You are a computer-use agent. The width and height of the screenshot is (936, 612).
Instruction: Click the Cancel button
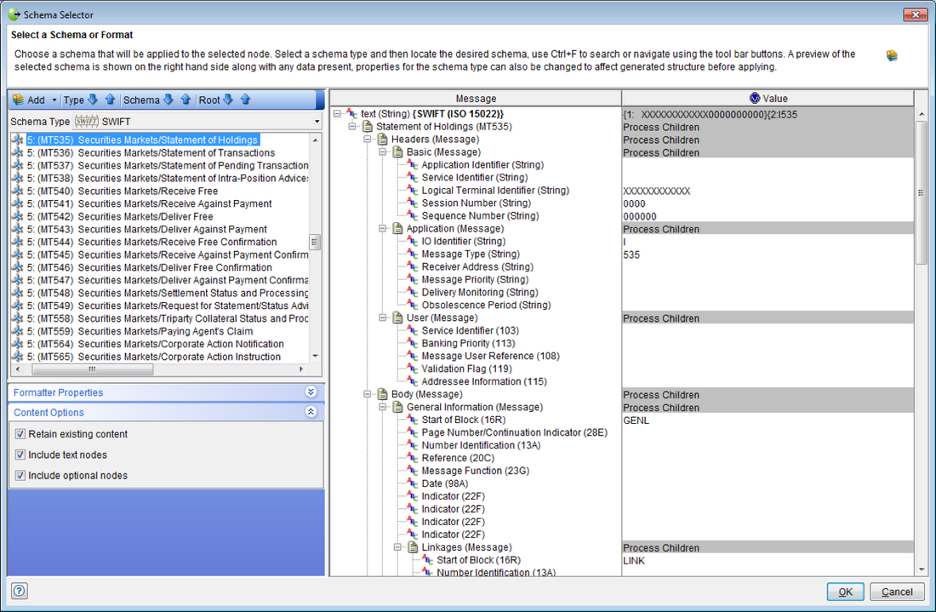(x=896, y=592)
